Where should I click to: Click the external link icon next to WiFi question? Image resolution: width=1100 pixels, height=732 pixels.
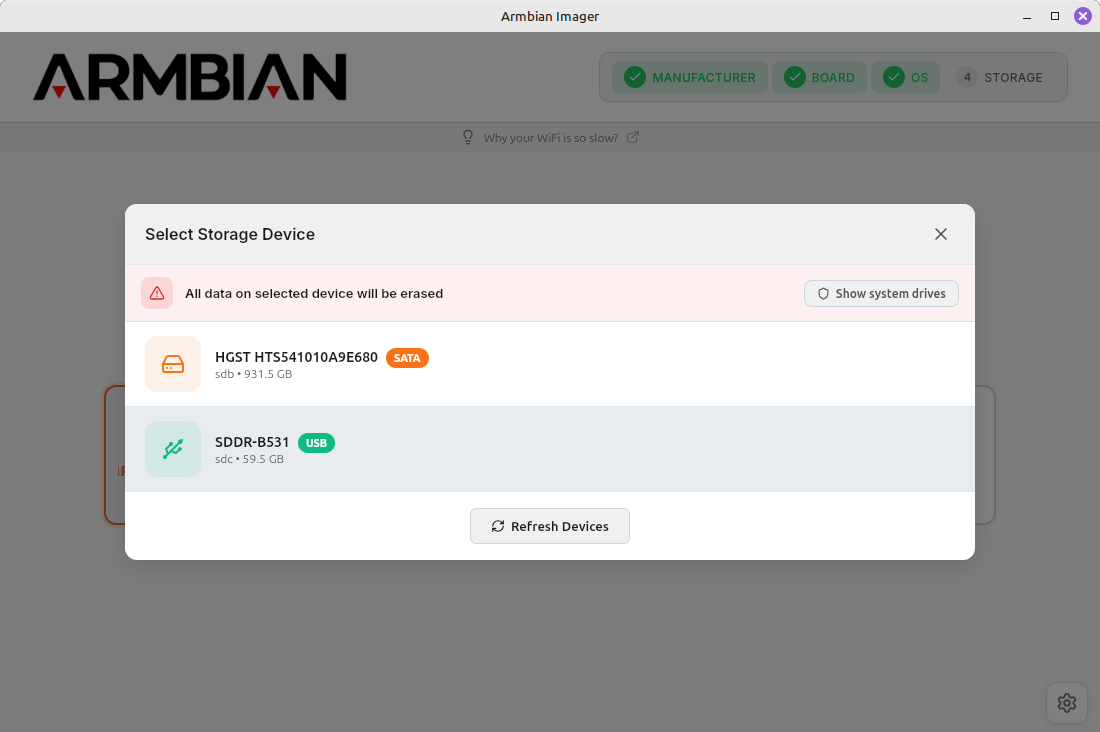coord(632,137)
